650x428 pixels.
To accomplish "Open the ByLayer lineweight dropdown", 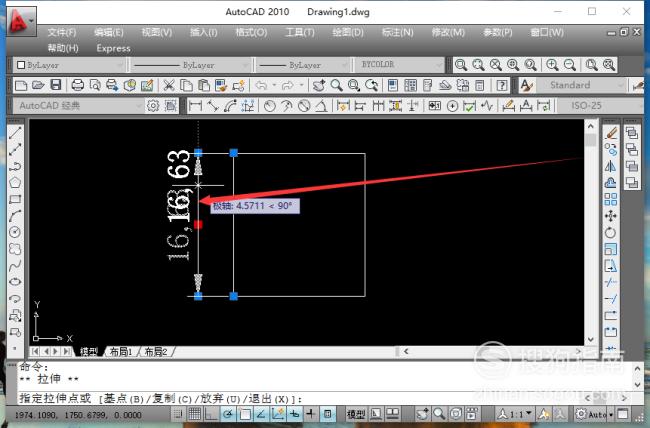I will [302, 65].
